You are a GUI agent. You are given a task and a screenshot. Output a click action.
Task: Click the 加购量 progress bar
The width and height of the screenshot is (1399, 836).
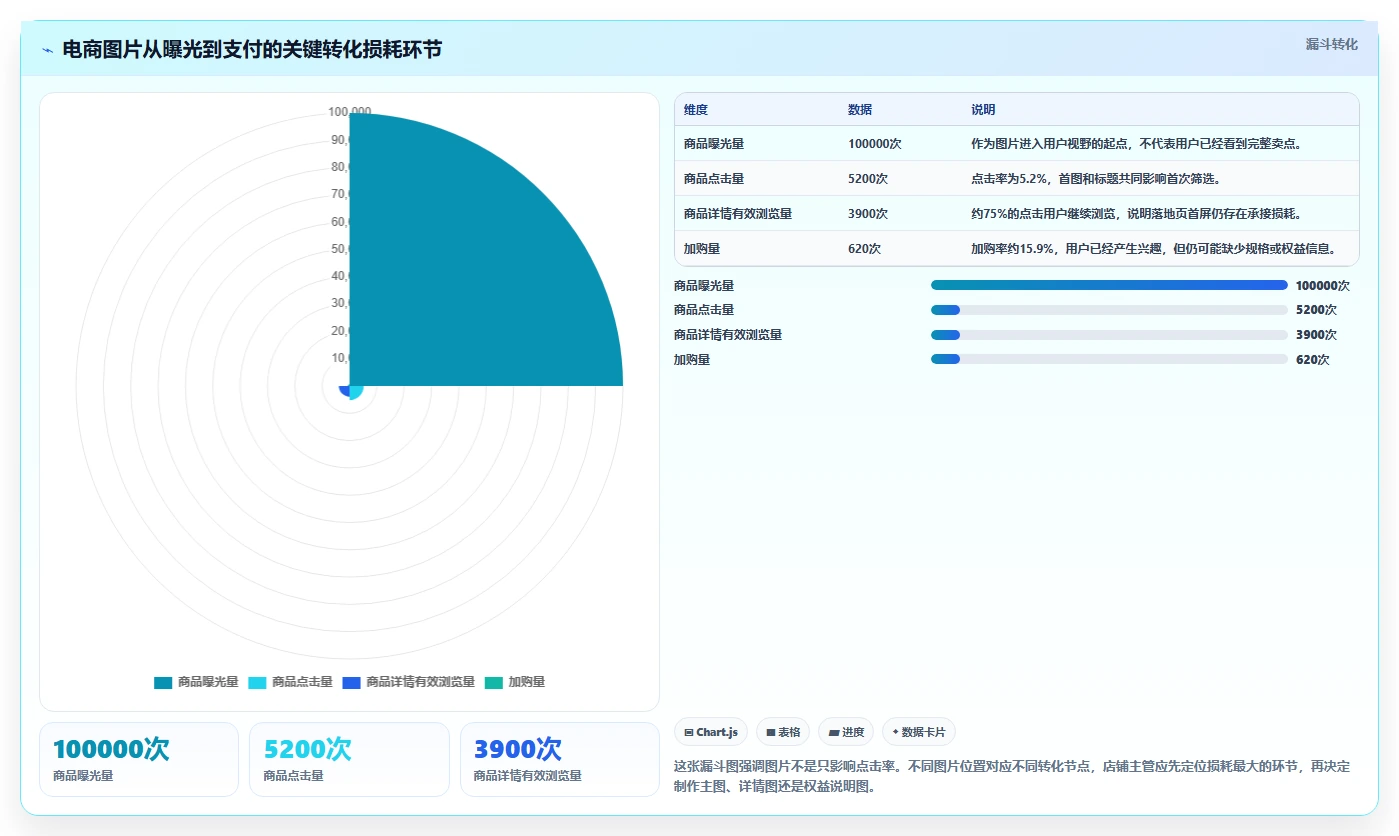point(1109,360)
